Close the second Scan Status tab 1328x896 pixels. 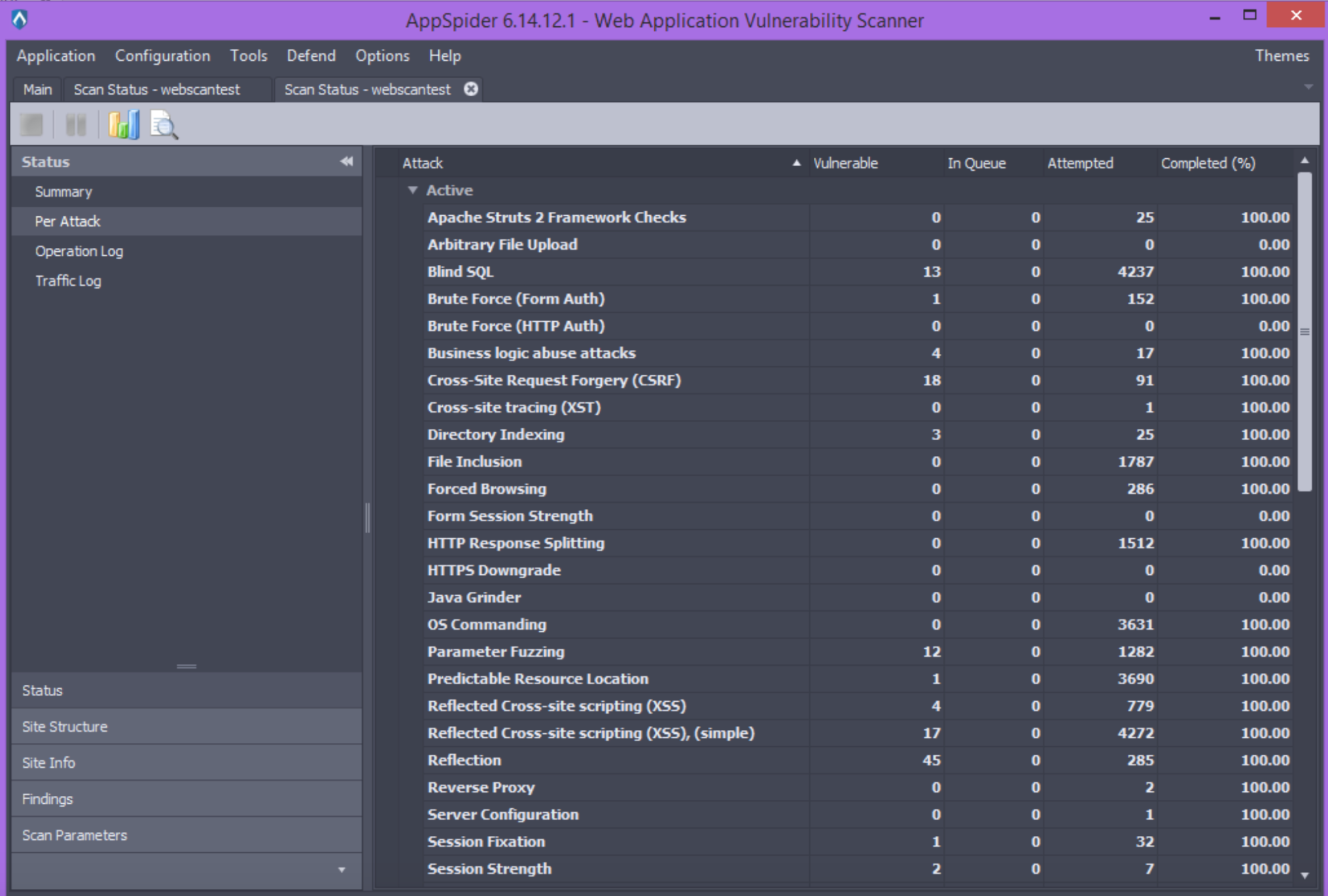coord(471,89)
